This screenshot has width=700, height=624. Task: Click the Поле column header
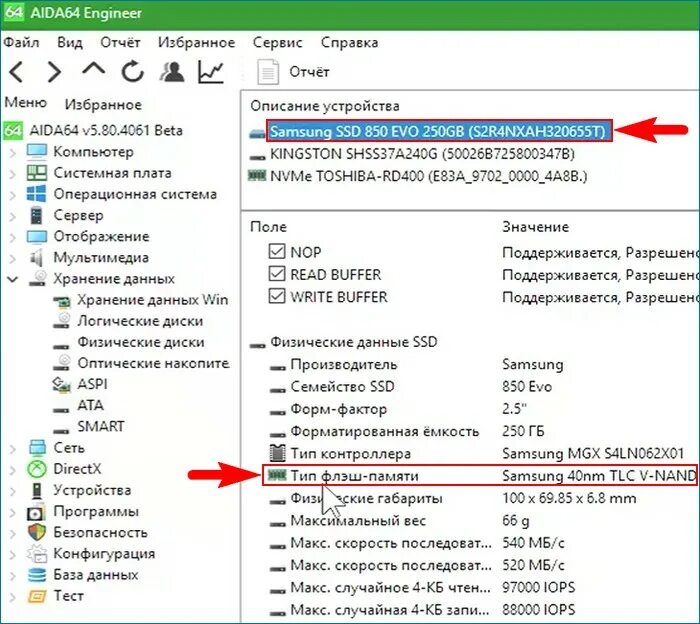point(268,227)
